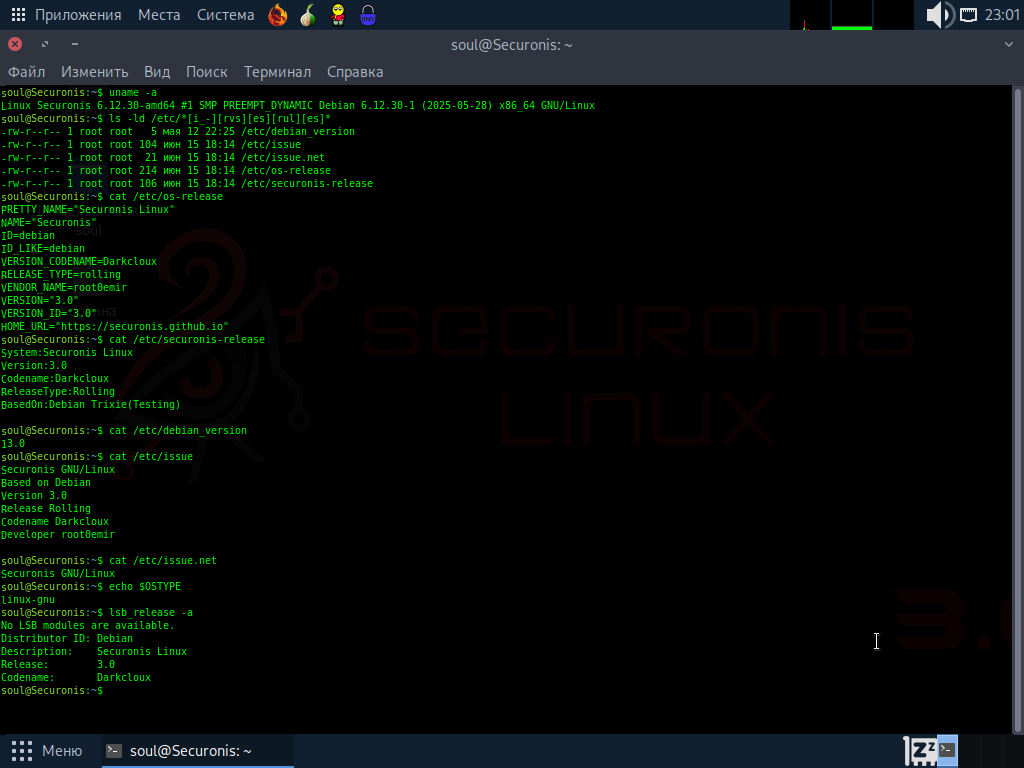Viewport: 1024px width, 768px height.
Task: Expand the Места places menu
Action: pyautogui.click(x=159, y=15)
